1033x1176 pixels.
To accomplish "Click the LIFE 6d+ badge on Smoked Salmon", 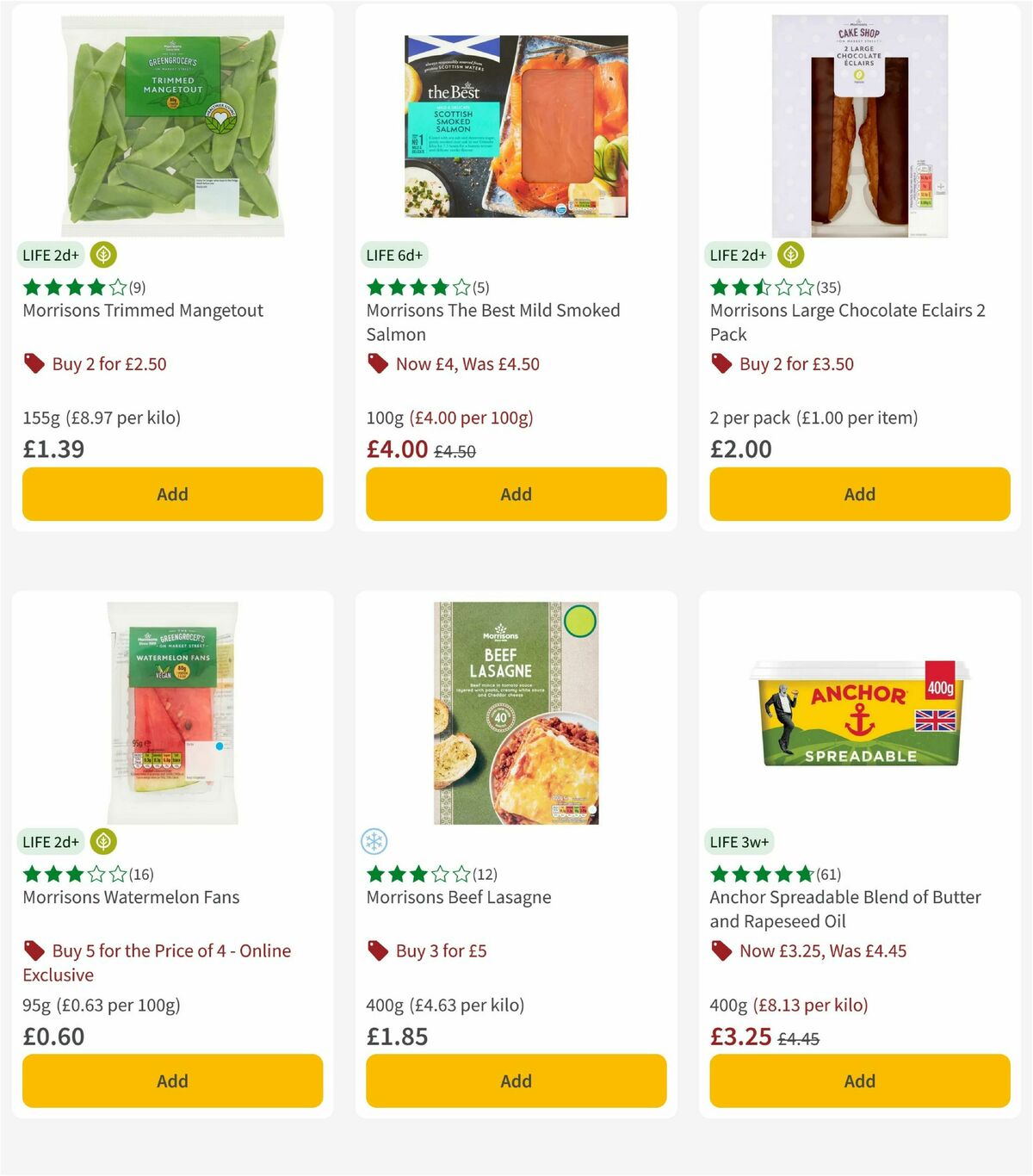I will click(x=393, y=255).
